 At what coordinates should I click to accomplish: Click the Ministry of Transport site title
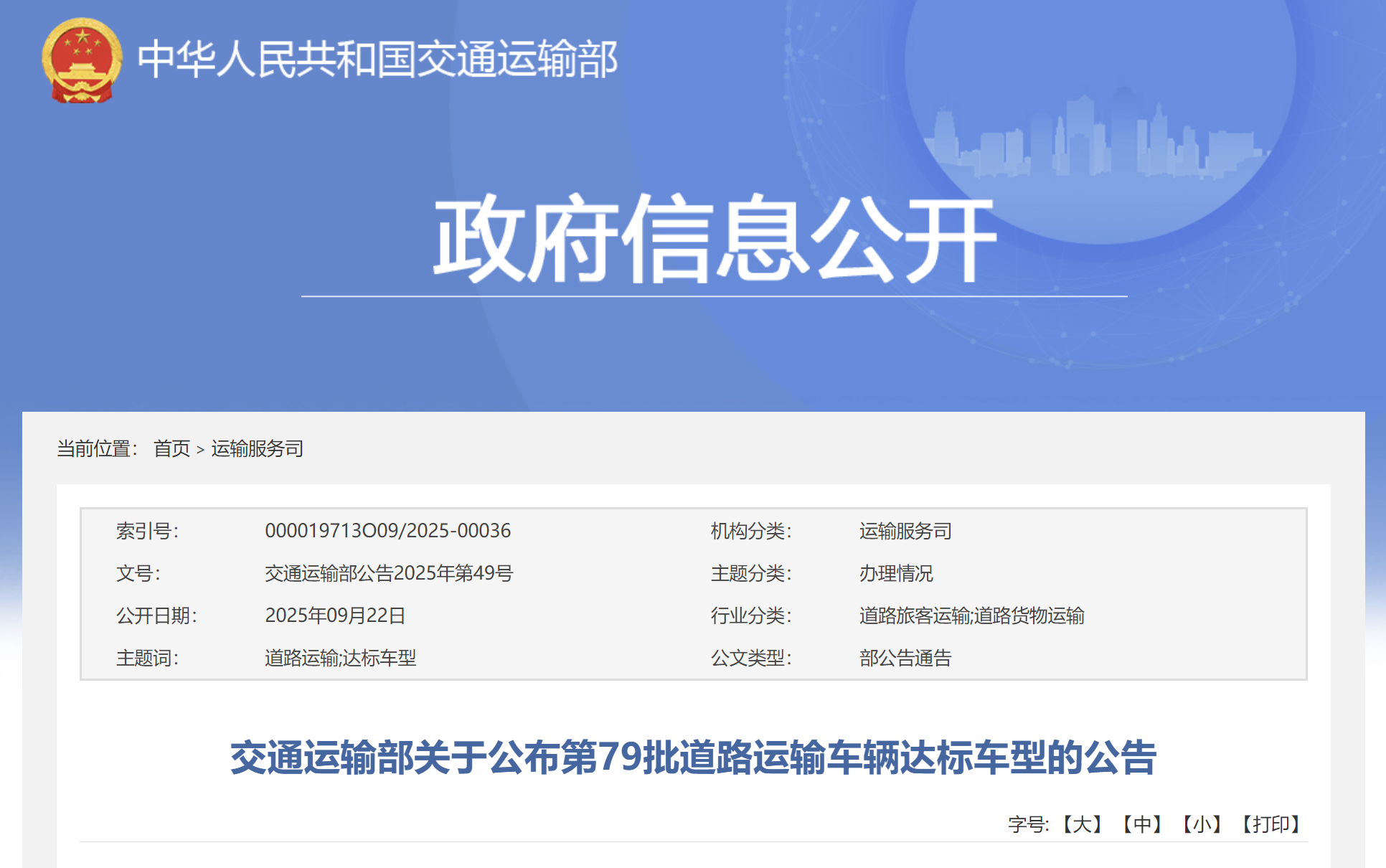tap(377, 59)
